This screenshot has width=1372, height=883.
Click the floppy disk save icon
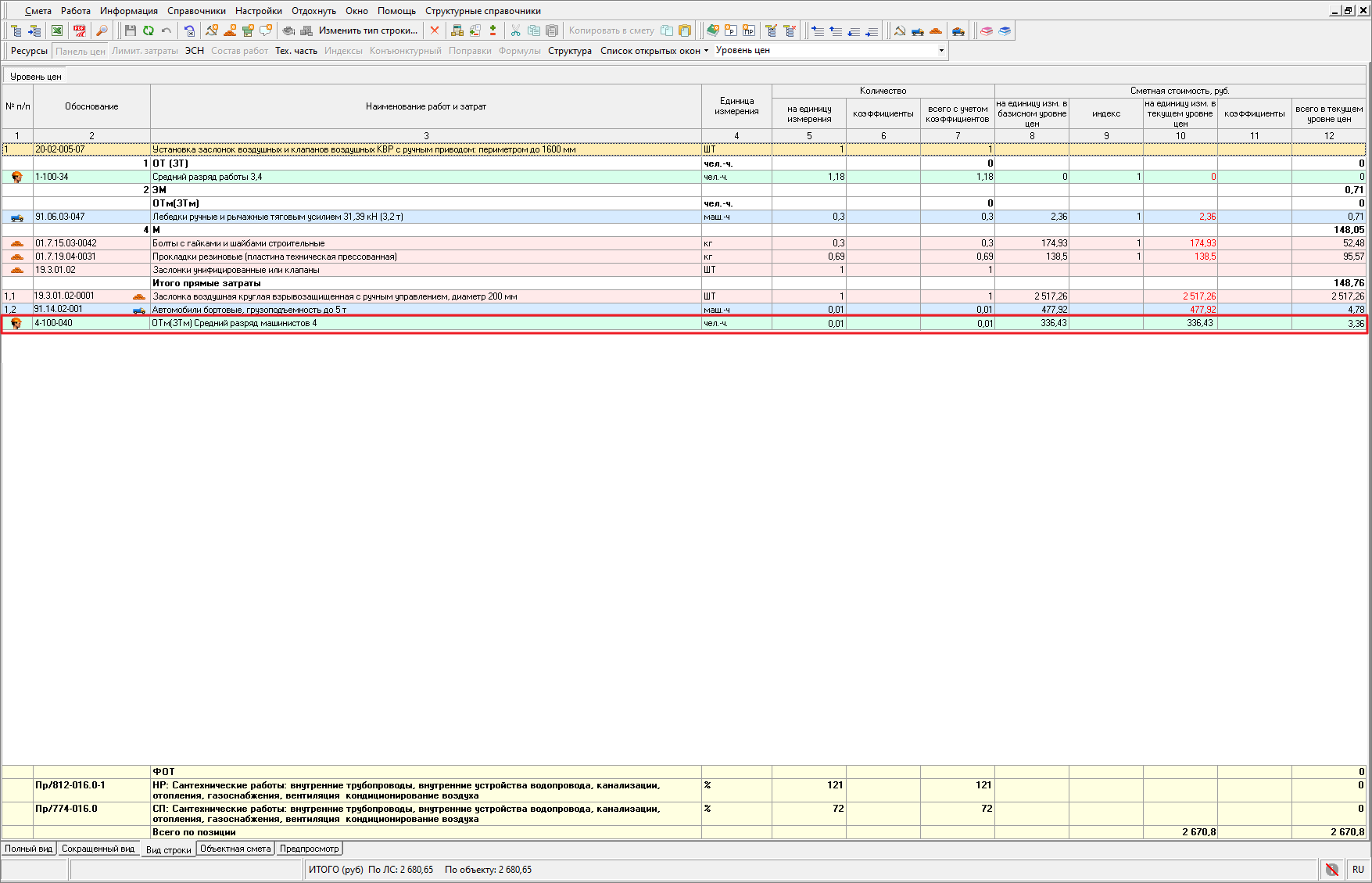pos(131,31)
